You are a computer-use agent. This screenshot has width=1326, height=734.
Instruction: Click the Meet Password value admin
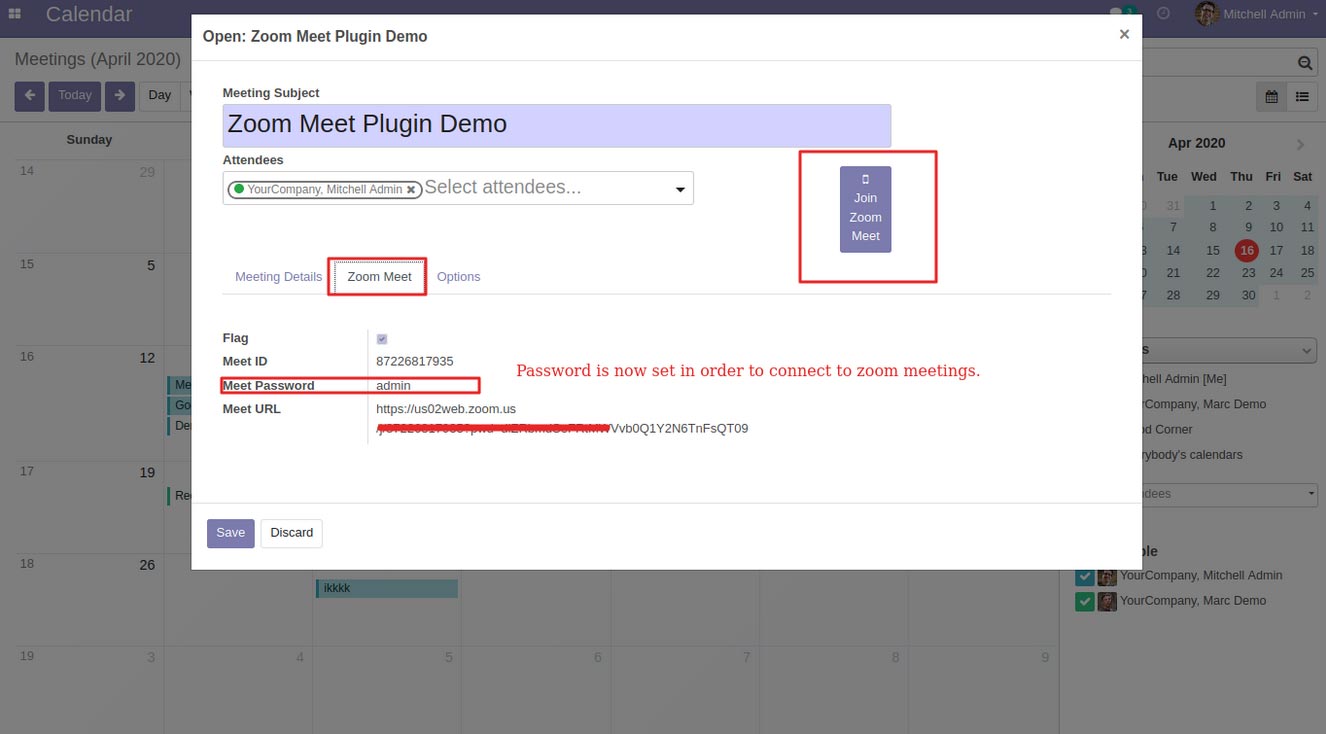(x=393, y=386)
